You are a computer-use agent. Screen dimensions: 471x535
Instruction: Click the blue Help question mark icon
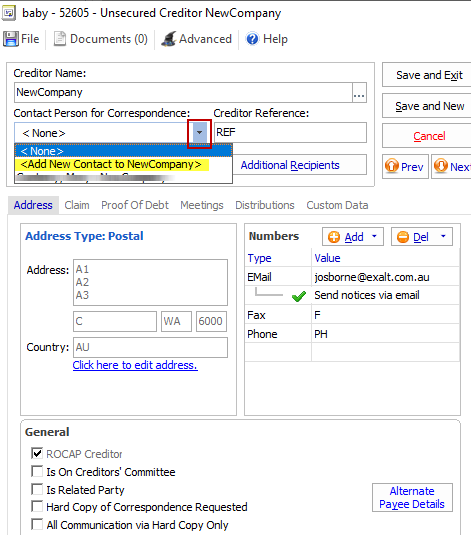pyautogui.click(x=253, y=39)
